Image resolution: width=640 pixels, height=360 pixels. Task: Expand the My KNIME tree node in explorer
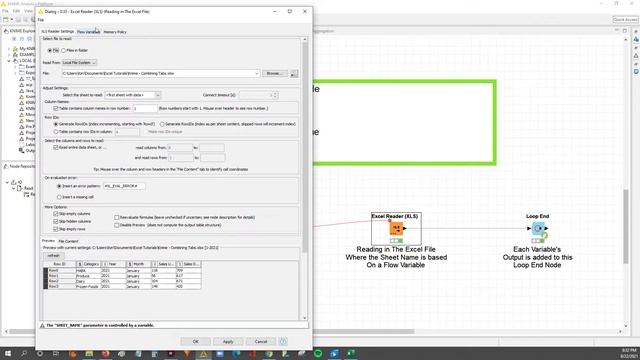pyautogui.click(x=9, y=49)
